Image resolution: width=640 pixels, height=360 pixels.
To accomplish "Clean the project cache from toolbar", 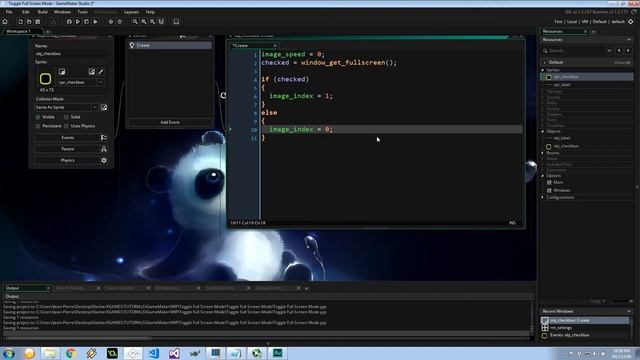I will pos(95,22).
